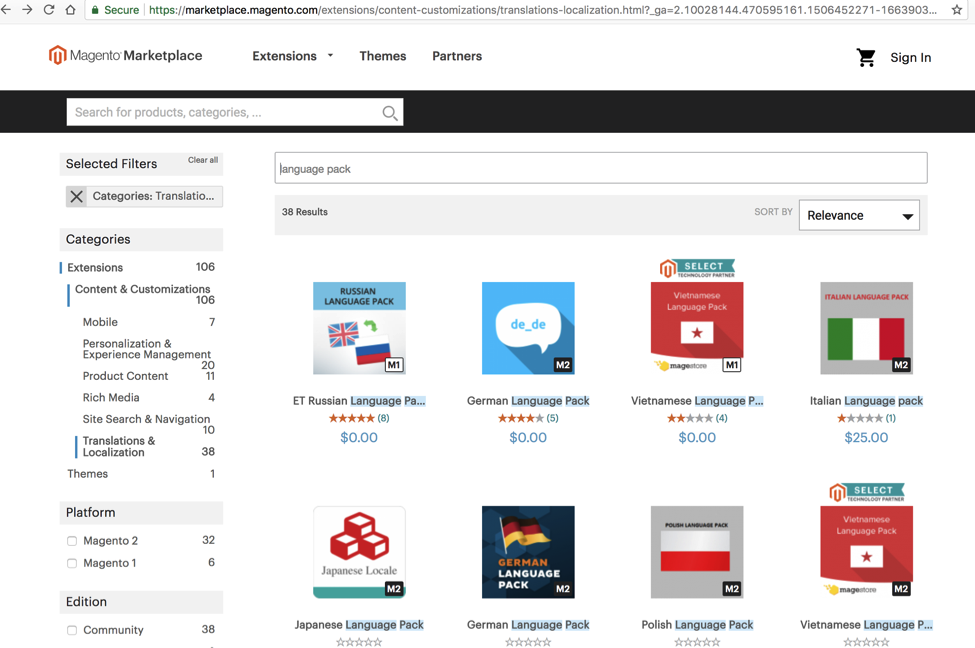This screenshot has width=975, height=648.
Task: Open the shopping cart
Action: pyautogui.click(x=865, y=57)
